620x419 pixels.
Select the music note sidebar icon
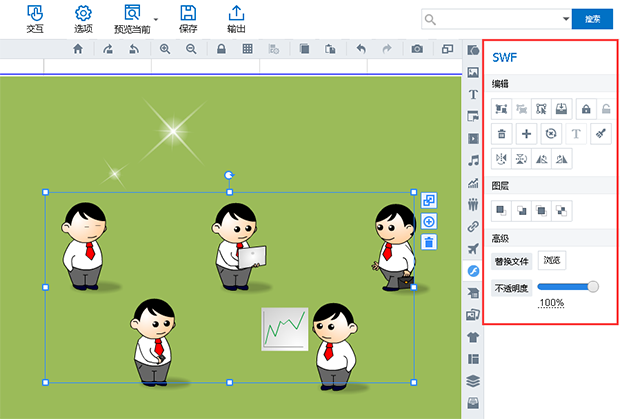tap(473, 160)
